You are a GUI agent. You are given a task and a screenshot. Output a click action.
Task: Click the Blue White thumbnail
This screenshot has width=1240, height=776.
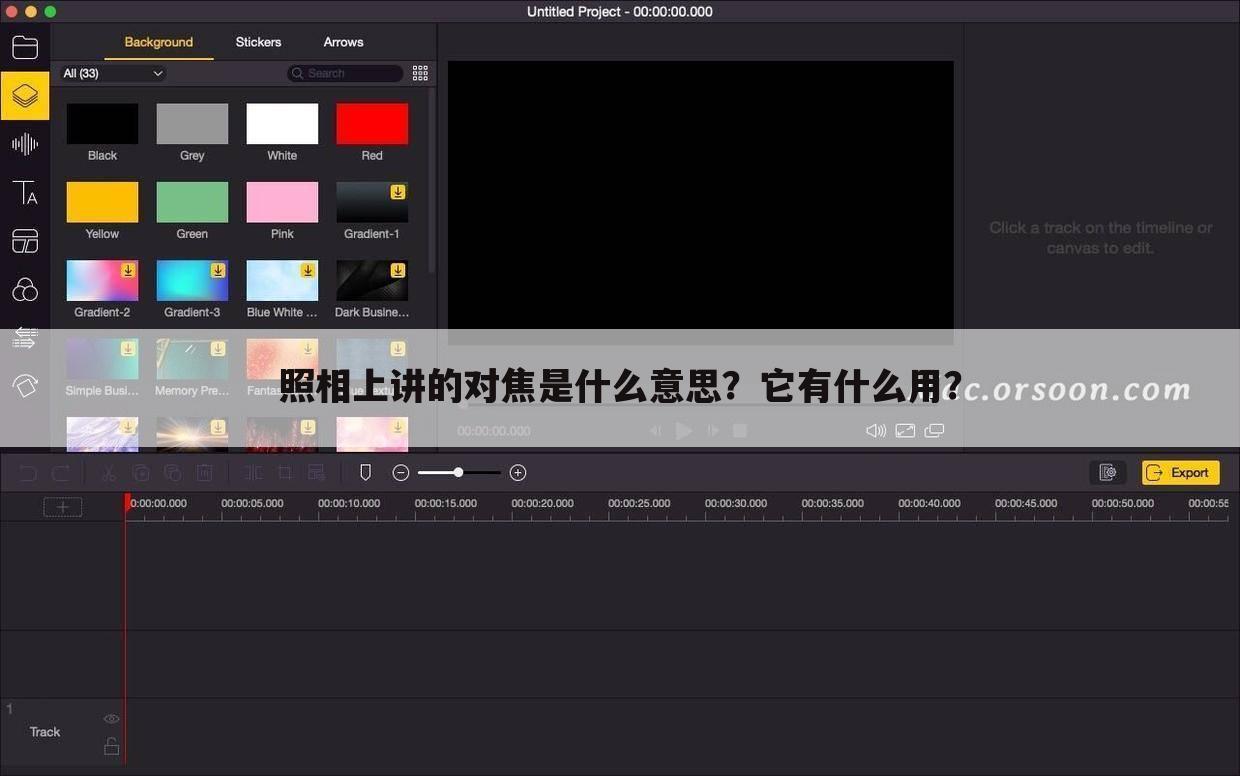[282, 281]
